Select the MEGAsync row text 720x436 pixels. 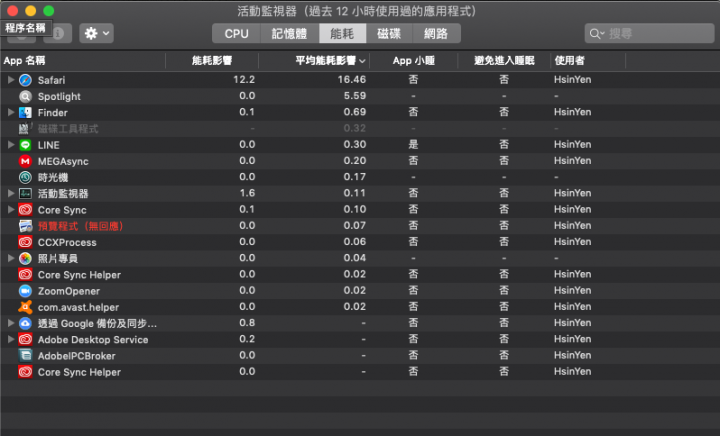tap(63, 162)
